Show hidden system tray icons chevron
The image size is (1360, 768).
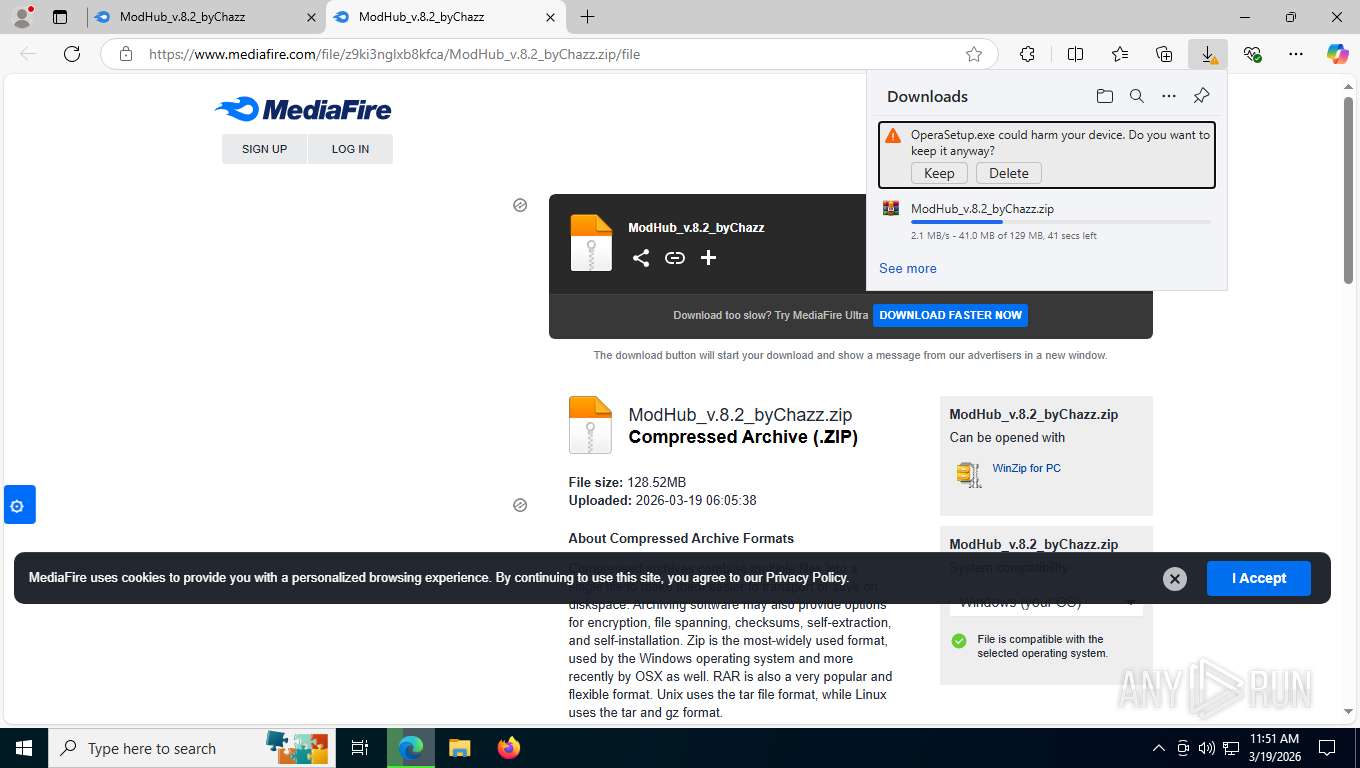(1159, 748)
